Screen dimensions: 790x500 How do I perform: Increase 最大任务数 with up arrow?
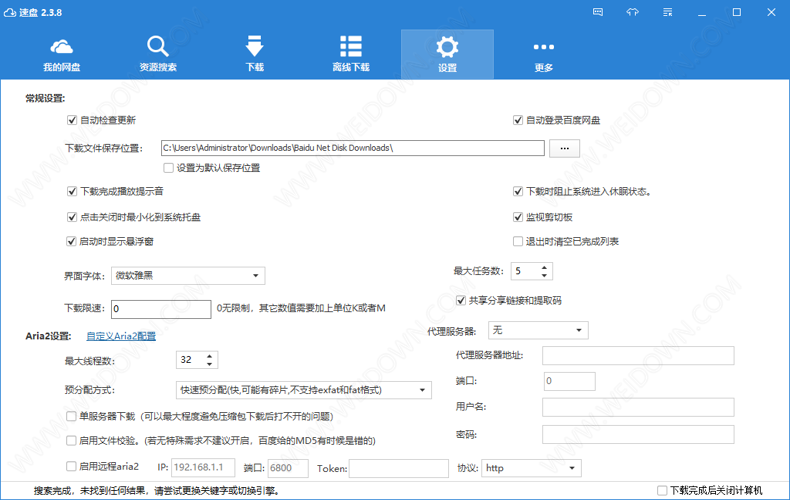click(544, 268)
